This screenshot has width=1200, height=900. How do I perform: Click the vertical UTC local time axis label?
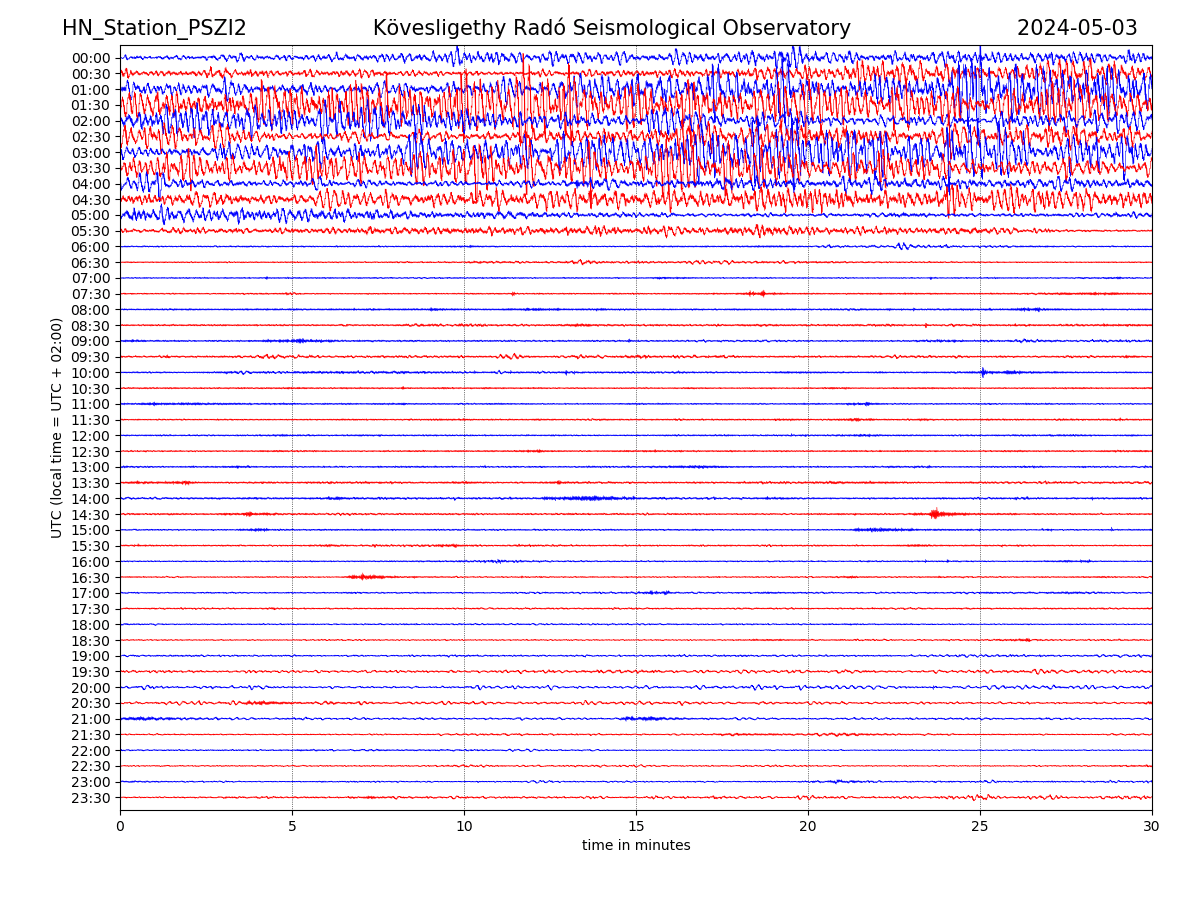point(58,428)
